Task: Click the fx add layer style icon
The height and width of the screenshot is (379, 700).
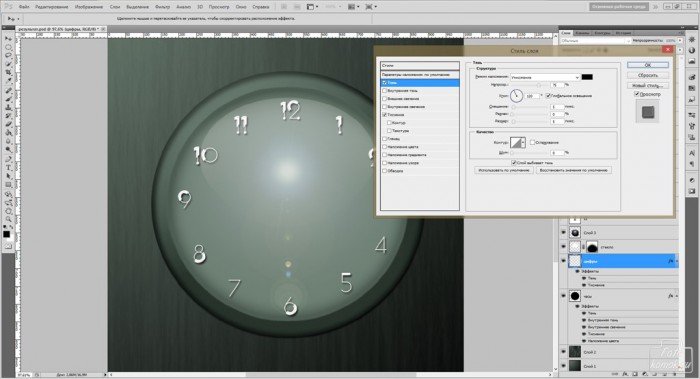Action: coord(625,374)
